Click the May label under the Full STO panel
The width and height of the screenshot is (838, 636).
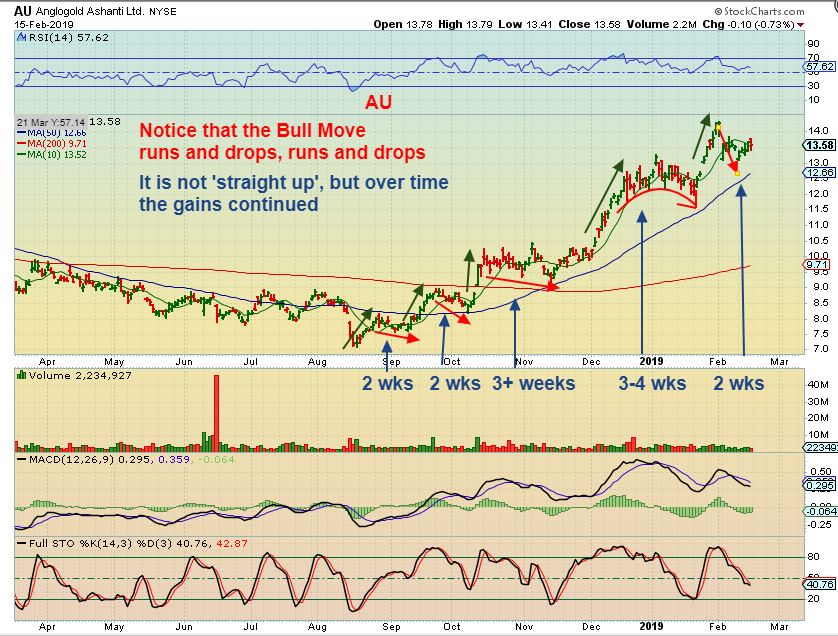pyautogui.click(x=114, y=626)
